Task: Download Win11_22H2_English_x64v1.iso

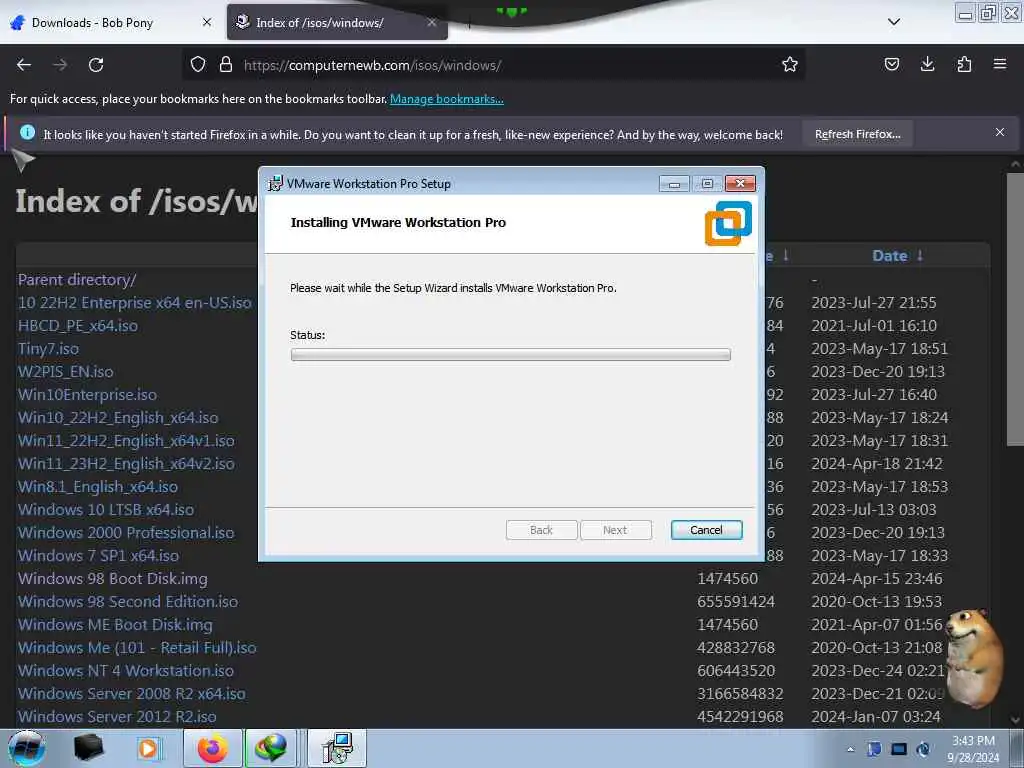Action: [126, 441]
